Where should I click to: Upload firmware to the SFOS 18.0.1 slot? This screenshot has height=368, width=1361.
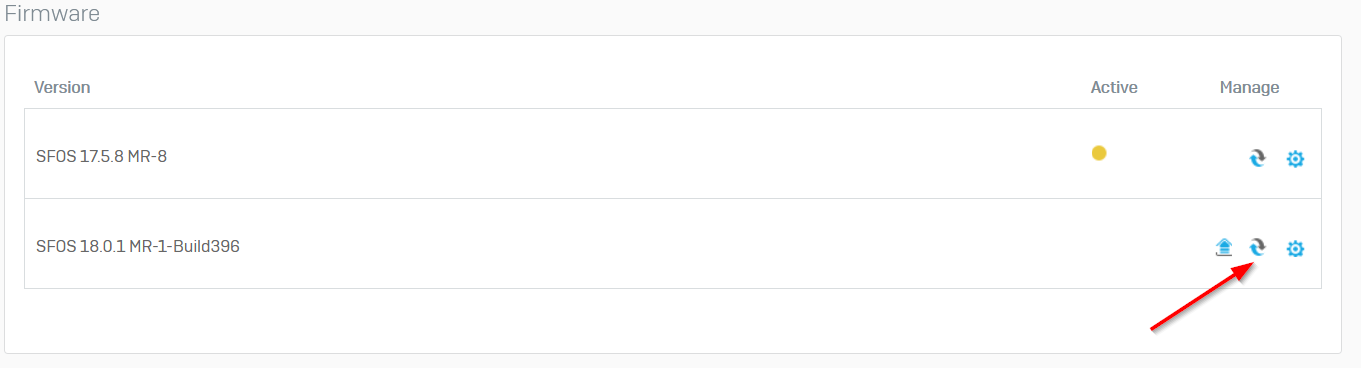pyautogui.click(x=1224, y=247)
